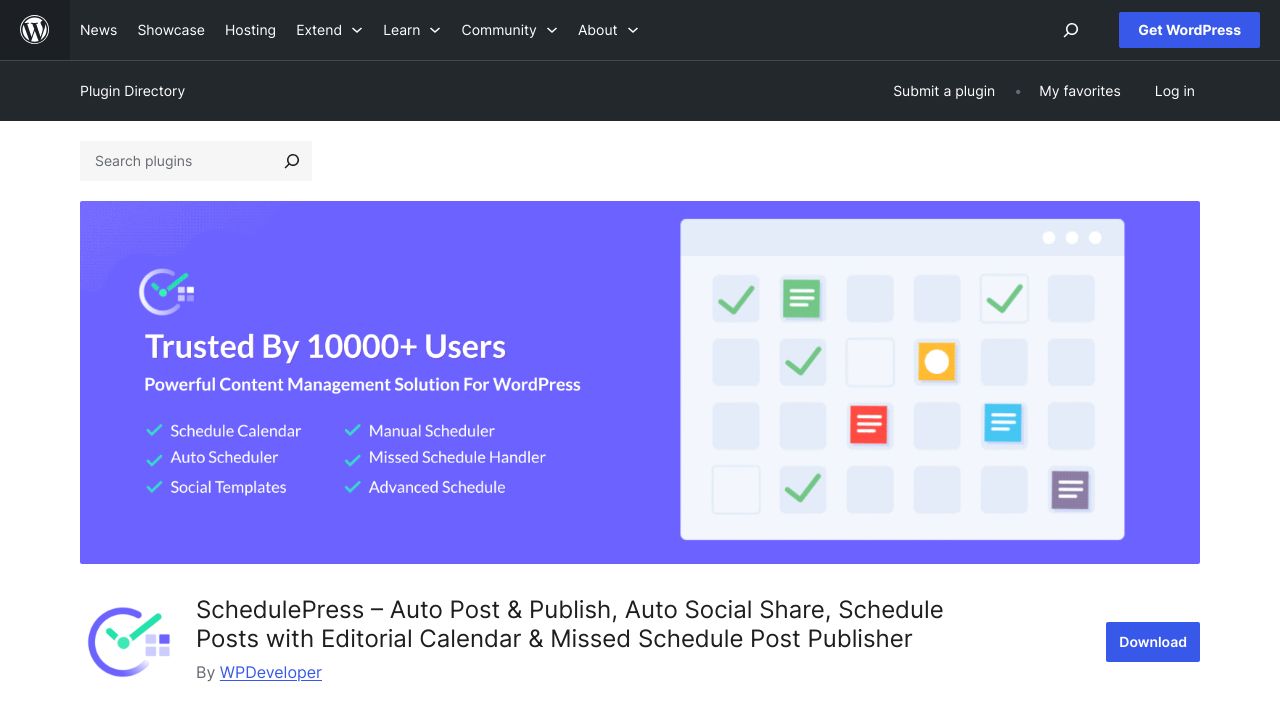Open the Community dropdown menu

(x=509, y=30)
